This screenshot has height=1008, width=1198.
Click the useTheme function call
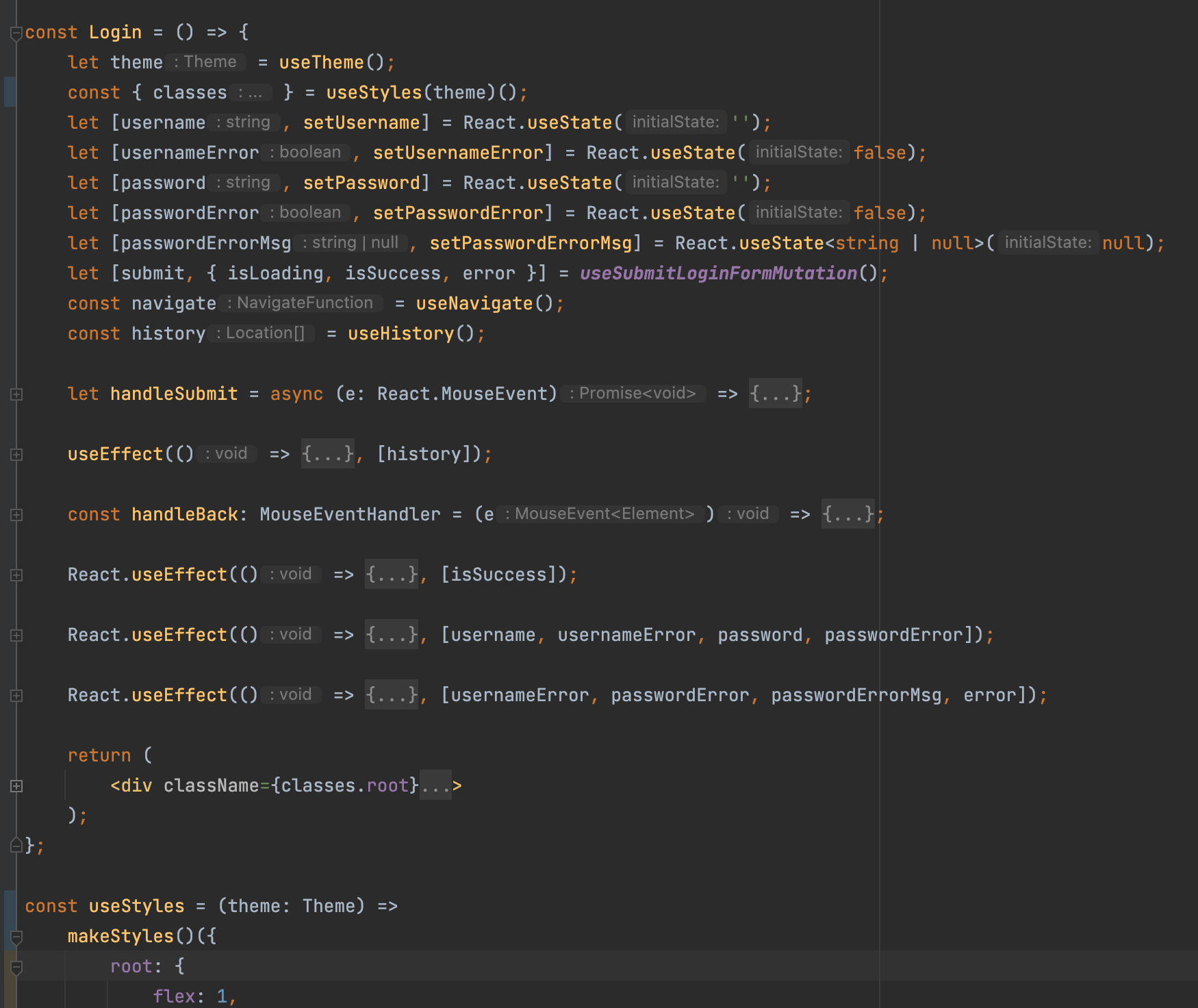click(321, 62)
